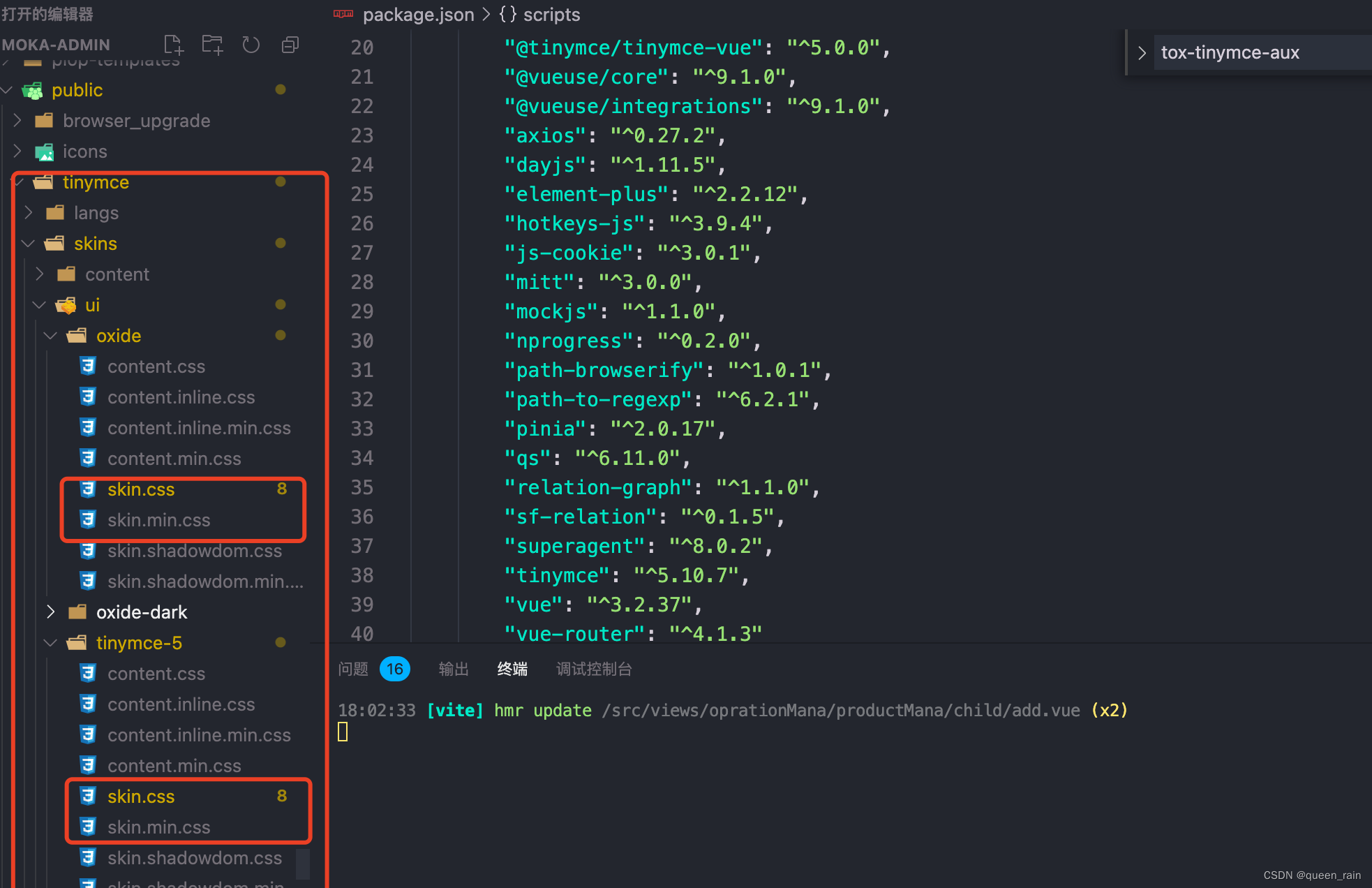This screenshot has width=1372, height=888.
Task: Click the icons folder image icon
Action: 45,151
